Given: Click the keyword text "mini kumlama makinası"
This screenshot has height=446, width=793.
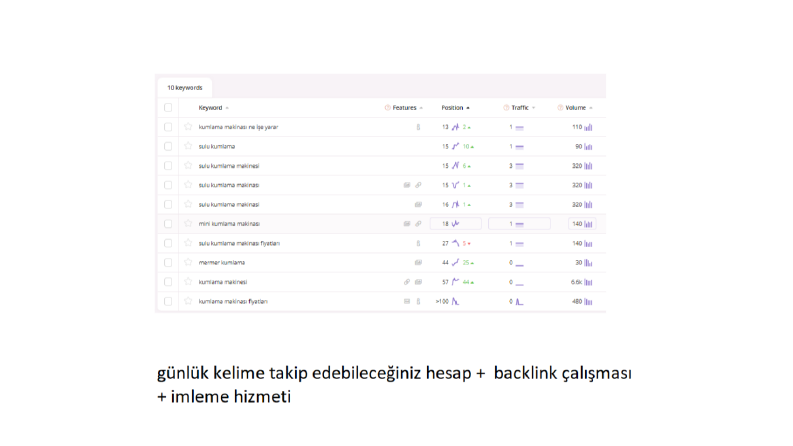Looking at the screenshot, I should click(229, 224).
